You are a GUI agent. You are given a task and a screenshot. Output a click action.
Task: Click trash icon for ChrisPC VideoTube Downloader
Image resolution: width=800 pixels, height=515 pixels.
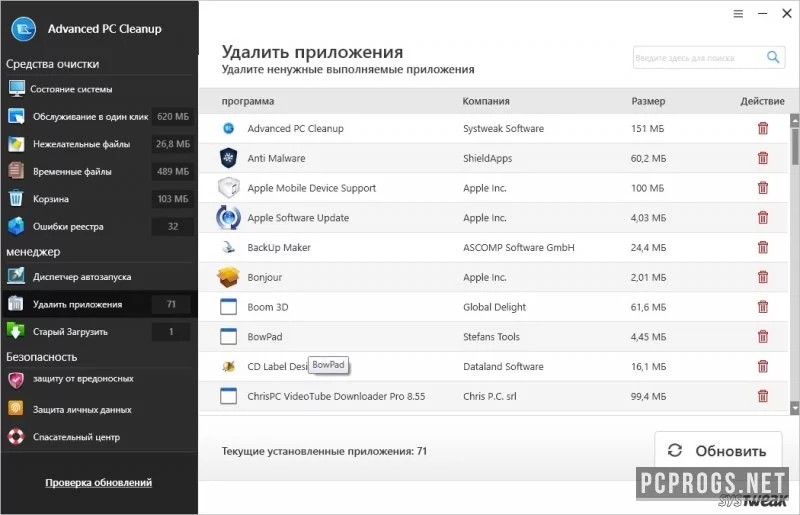tap(763, 396)
